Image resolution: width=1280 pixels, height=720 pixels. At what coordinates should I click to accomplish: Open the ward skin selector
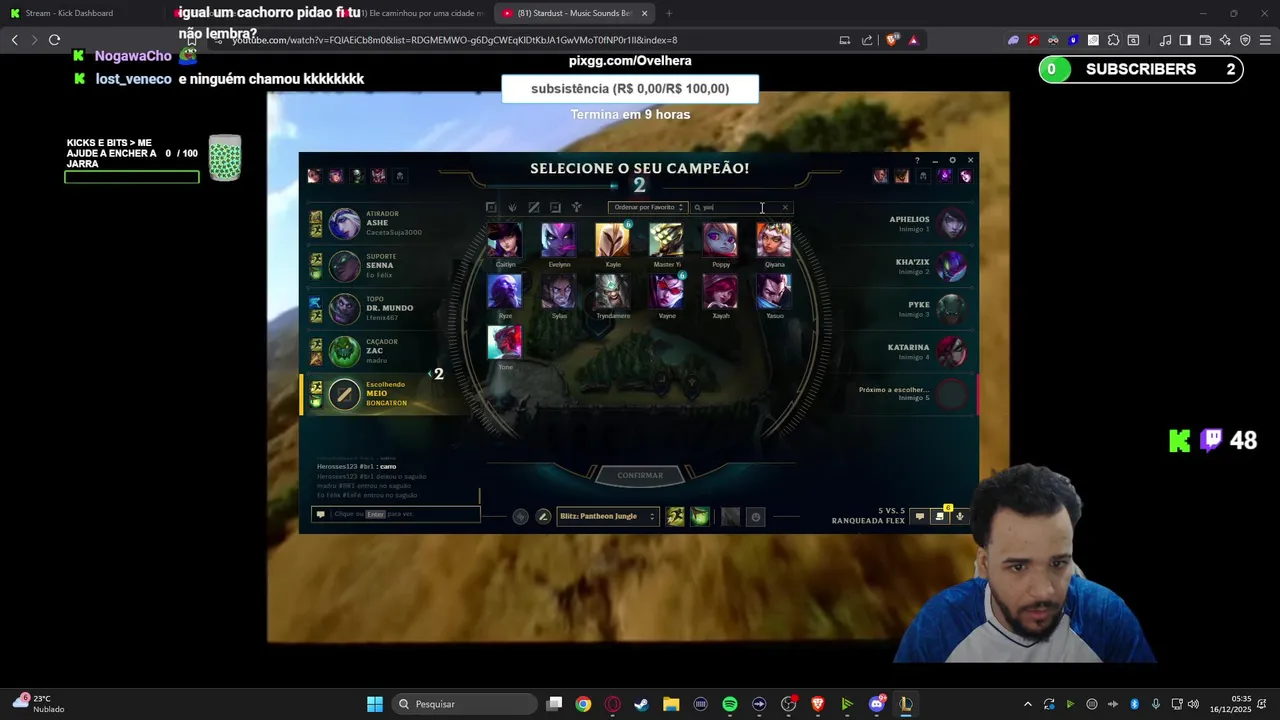pyautogui.click(x=731, y=516)
